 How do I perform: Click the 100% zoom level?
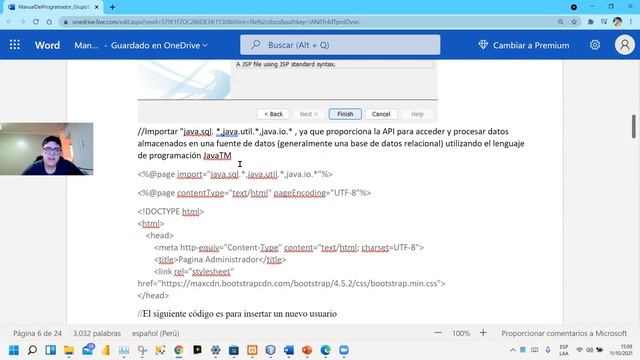click(x=461, y=333)
